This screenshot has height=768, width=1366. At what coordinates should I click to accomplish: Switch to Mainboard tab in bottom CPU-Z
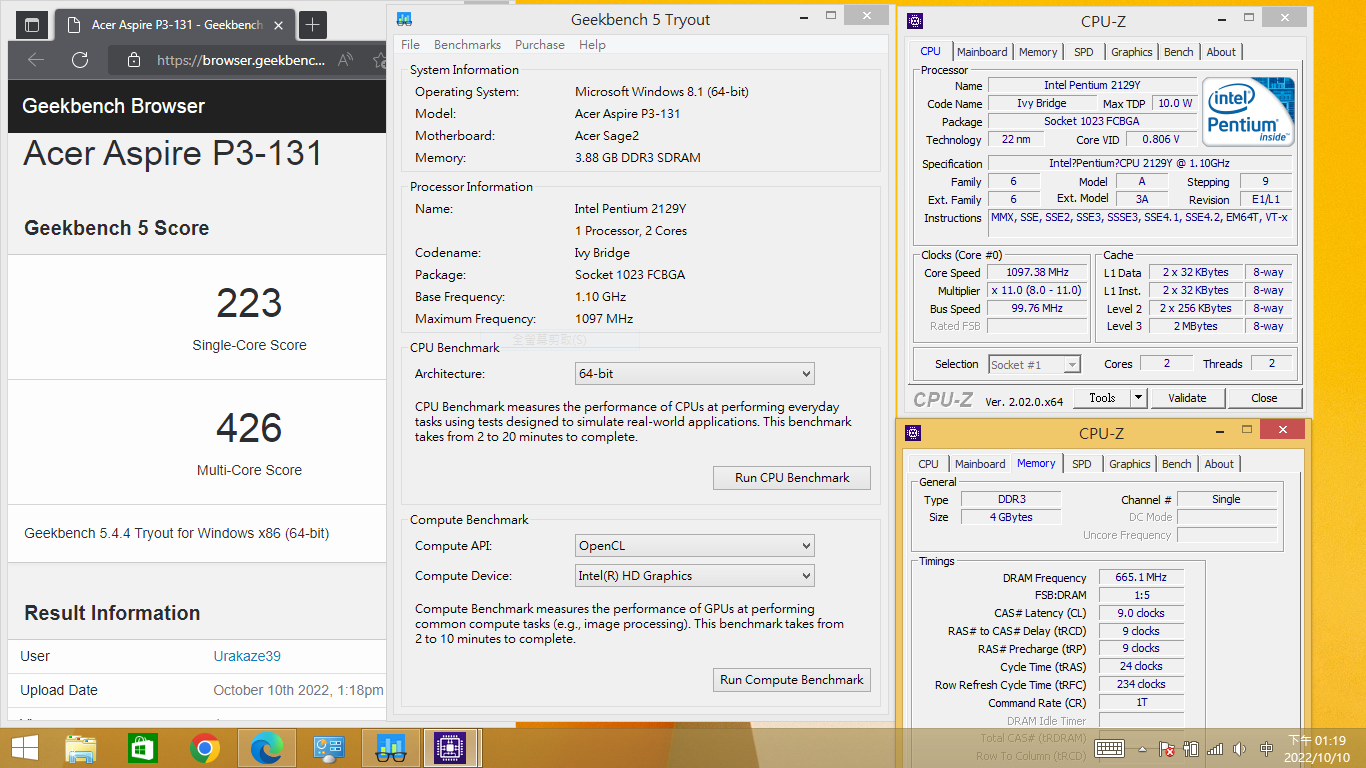point(980,464)
